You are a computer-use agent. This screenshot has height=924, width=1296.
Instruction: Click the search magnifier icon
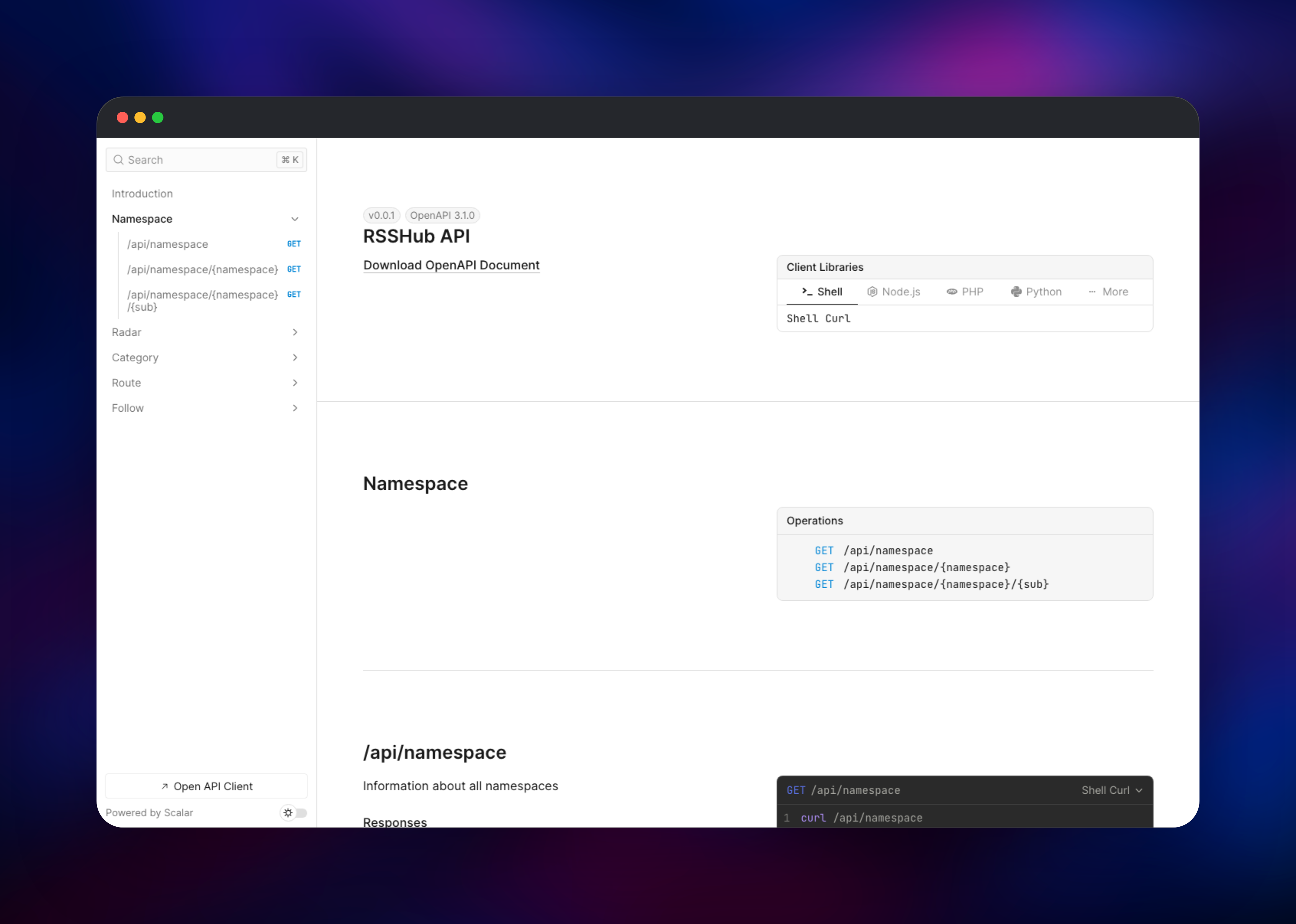118,160
